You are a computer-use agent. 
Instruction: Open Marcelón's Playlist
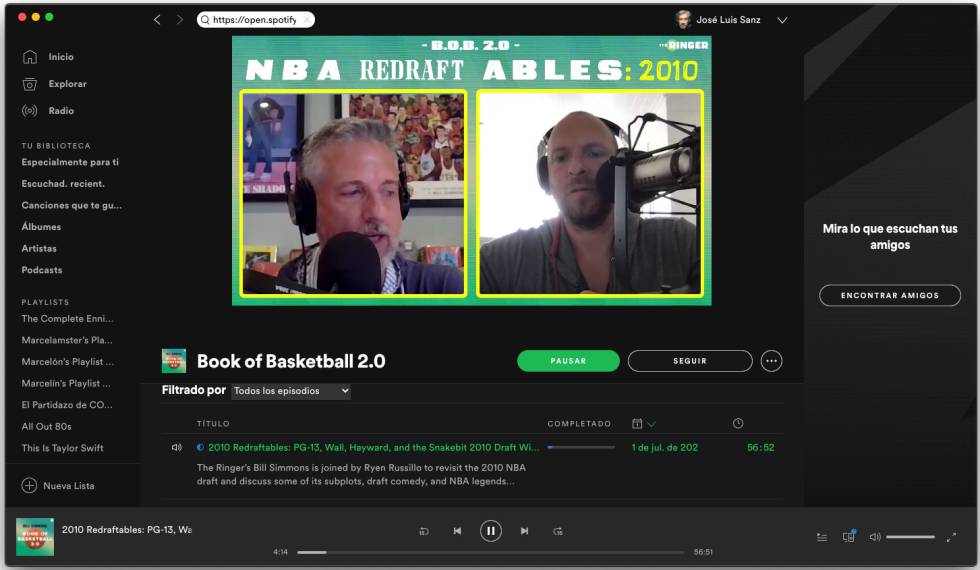coord(68,362)
